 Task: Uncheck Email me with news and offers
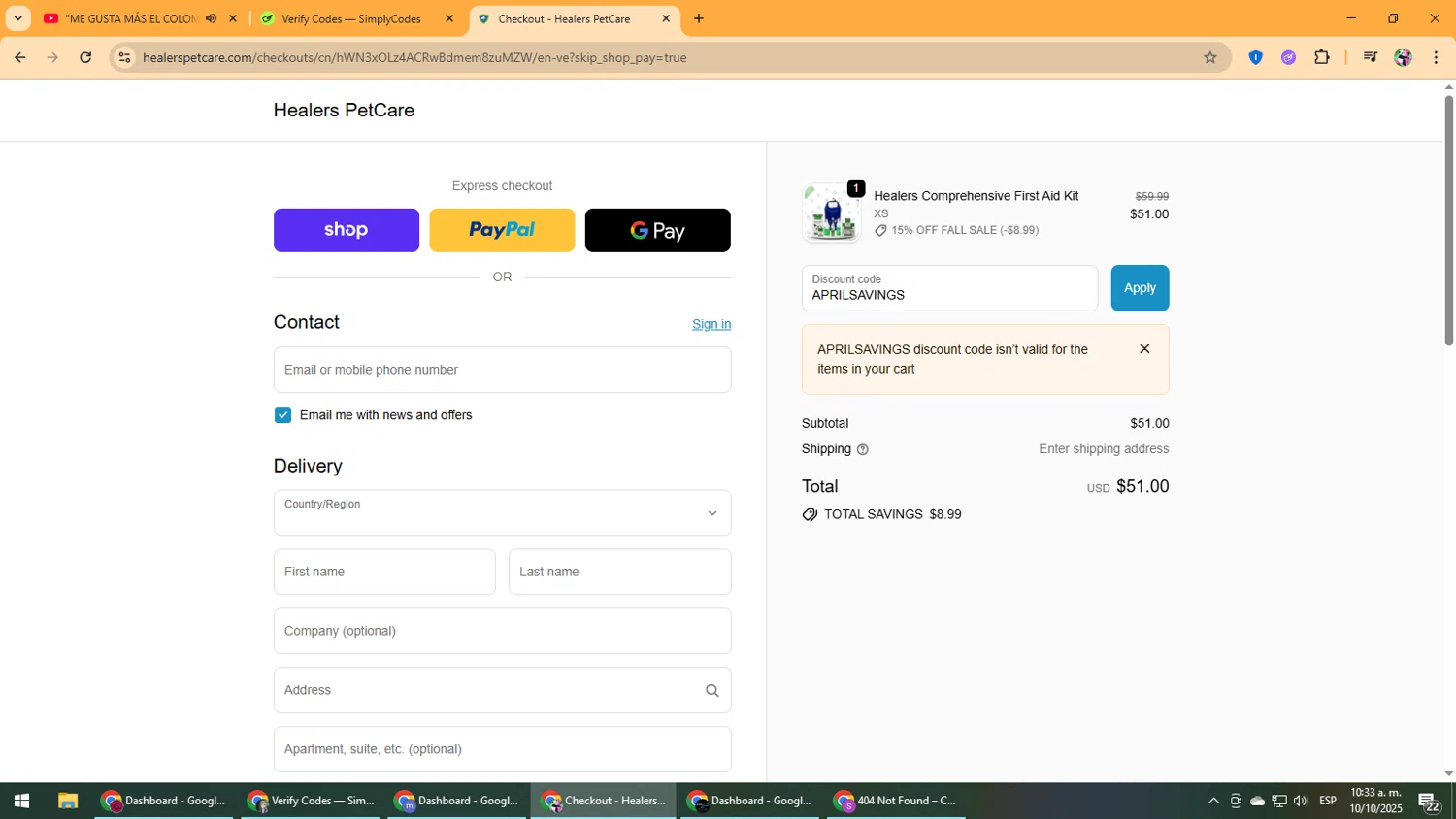click(x=282, y=415)
